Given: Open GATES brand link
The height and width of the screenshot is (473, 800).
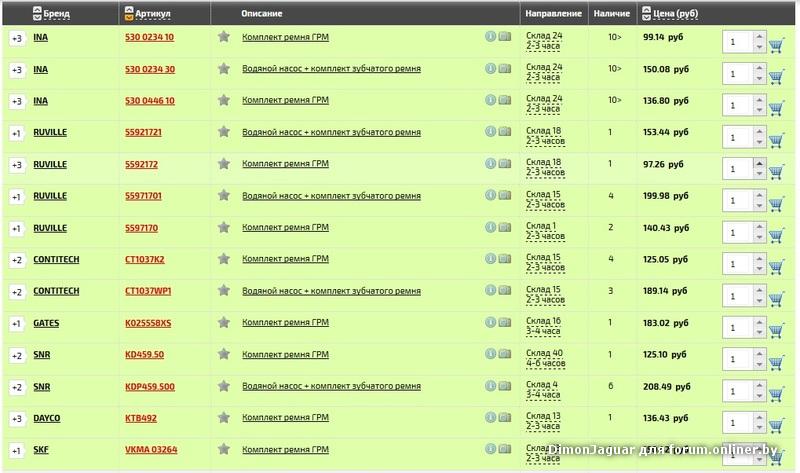Looking at the screenshot, I should click(x=46, y=323).
